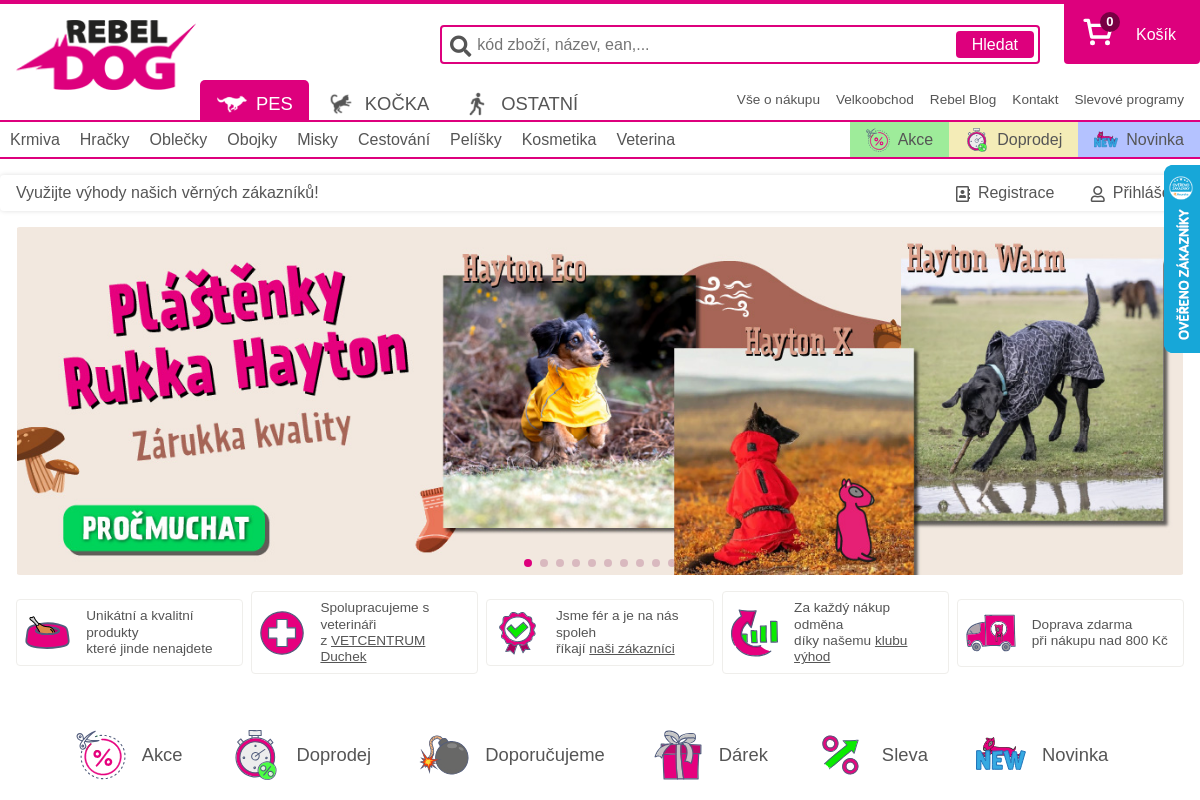
Task: Open the shopping cart icon
Action: (x=1098, y=34)
